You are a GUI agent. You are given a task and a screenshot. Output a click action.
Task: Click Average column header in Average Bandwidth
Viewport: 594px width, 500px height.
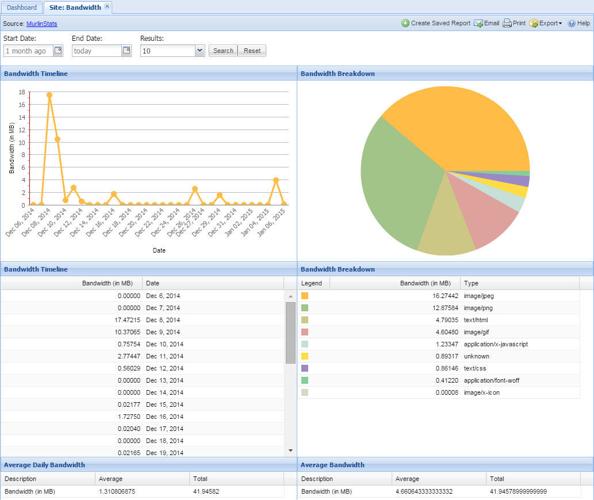pyautogui.click(x=439, y=479)
